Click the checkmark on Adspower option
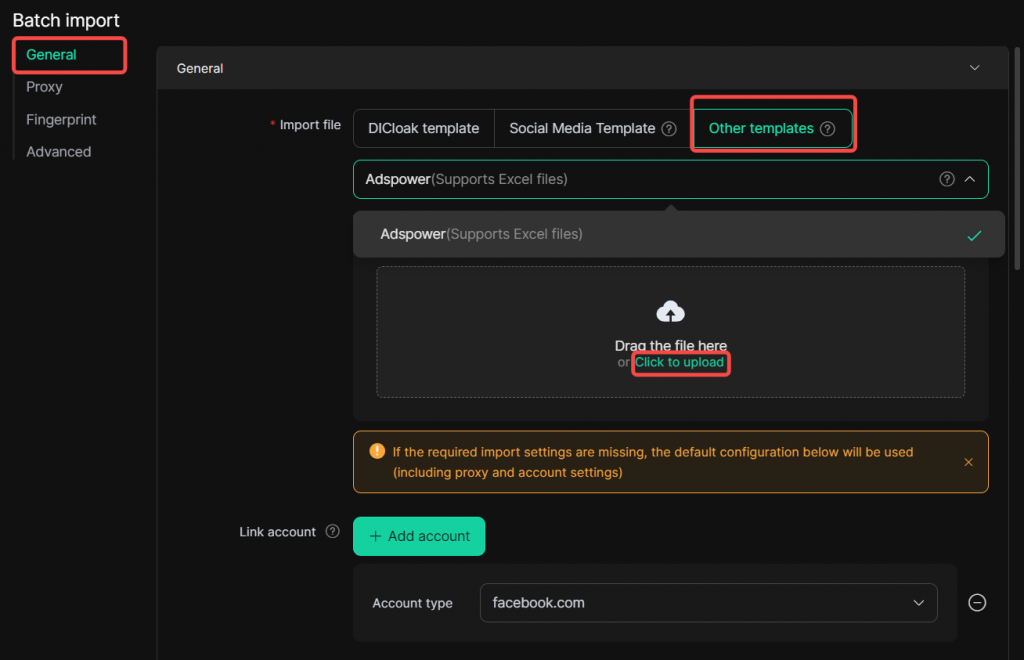 pos(974,236)
